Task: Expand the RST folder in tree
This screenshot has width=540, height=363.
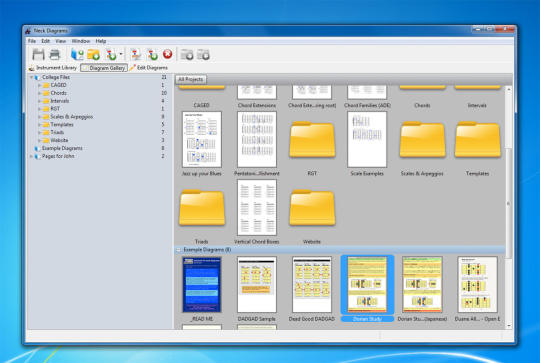Action: pyautogui.click(x=39, y=109)
